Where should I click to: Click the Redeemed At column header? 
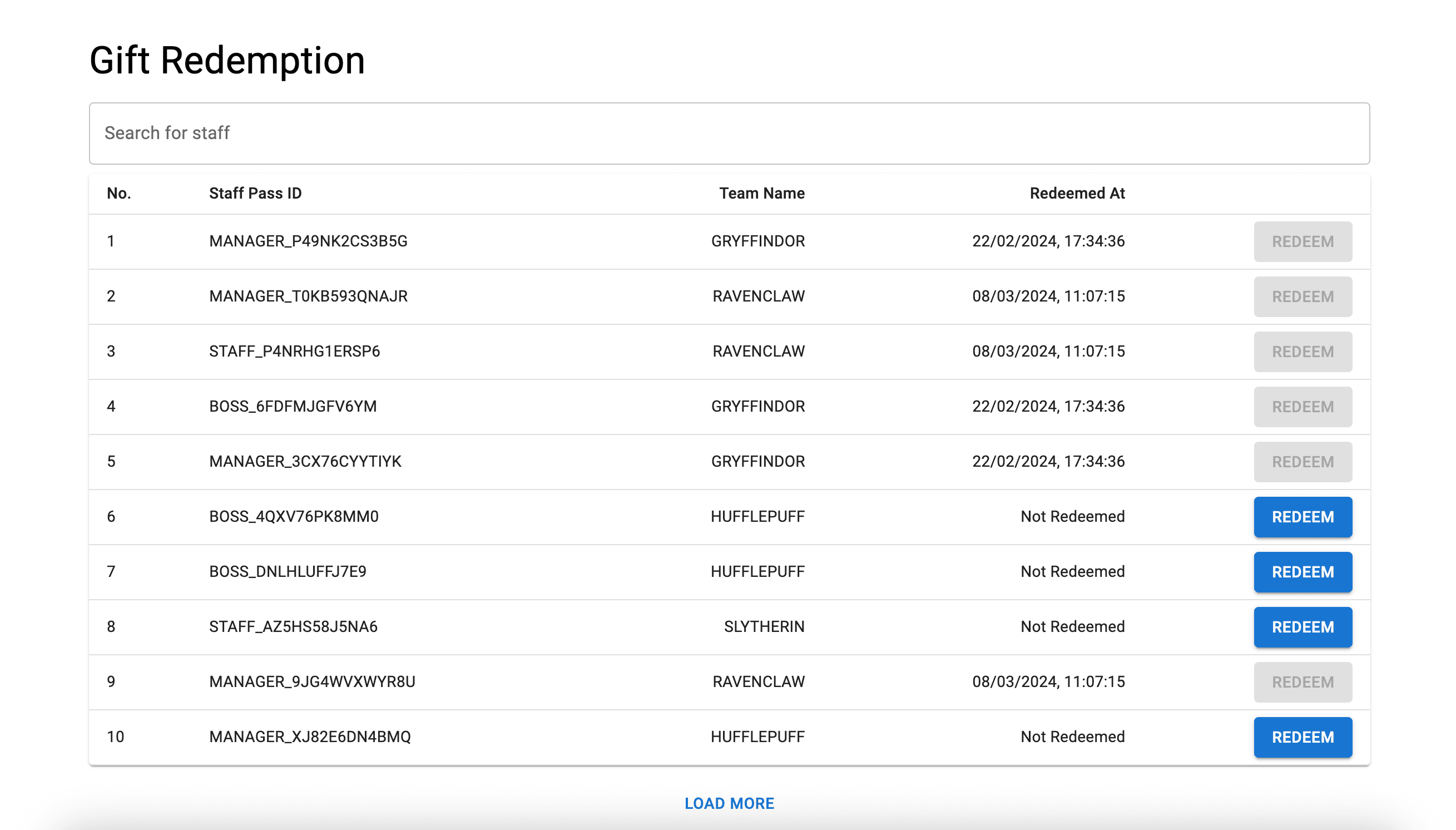[x=1077, y=193]
